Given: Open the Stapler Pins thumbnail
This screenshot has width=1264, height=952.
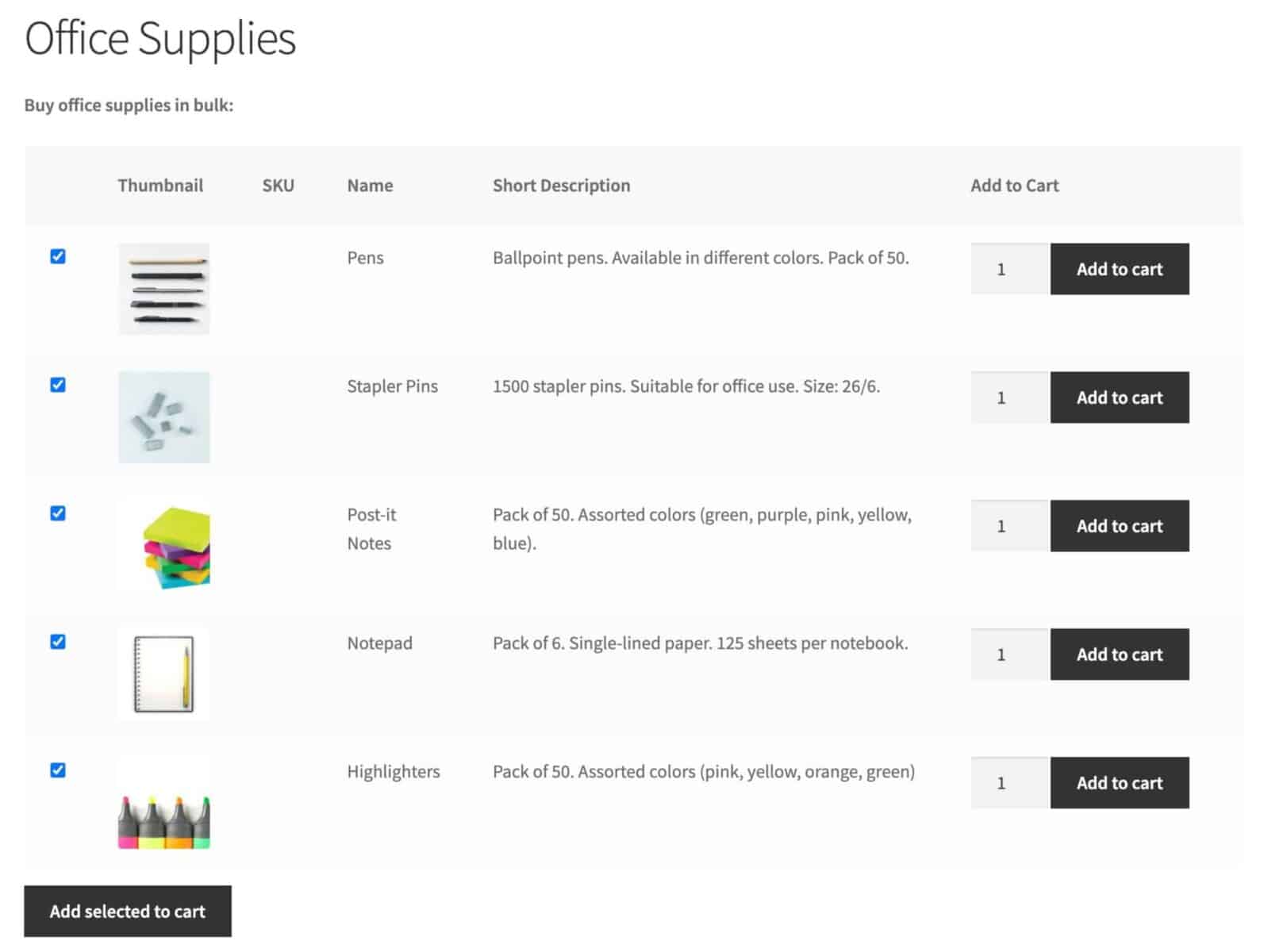Looking at the screenshot, I should click(x=163, y=418).
